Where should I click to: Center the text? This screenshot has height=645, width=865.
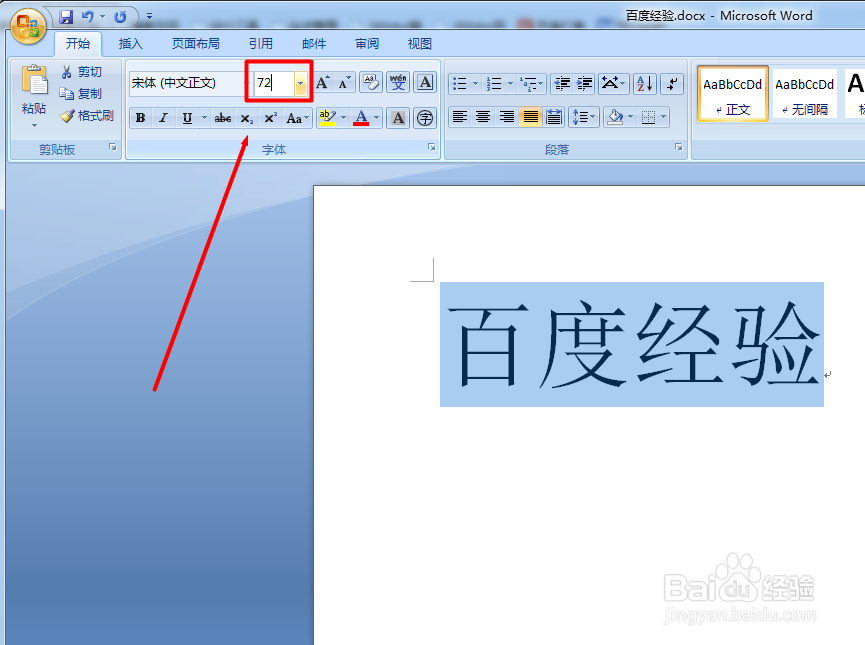click(483, 117)
